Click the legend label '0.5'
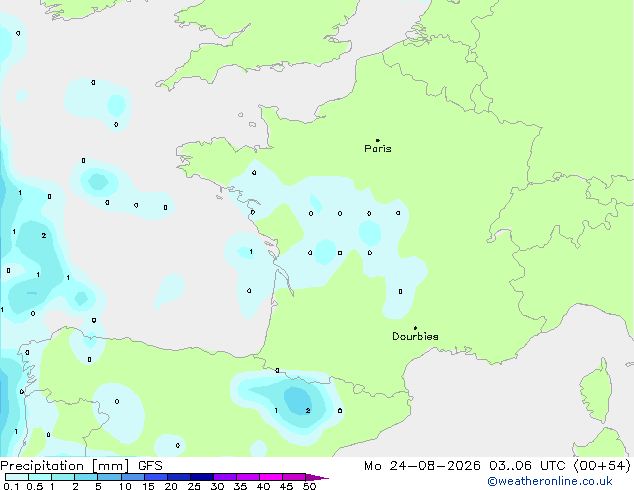The image size is (634, 490). click(x=35, y=486)
